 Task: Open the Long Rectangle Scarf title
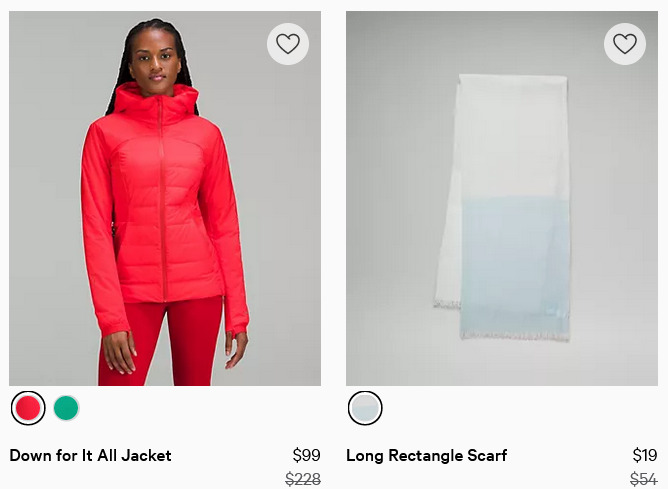point(426,455)
